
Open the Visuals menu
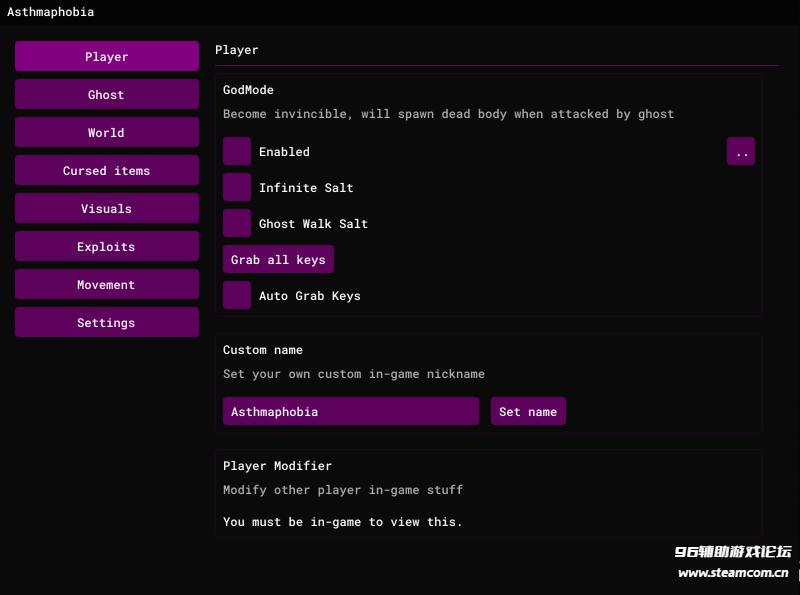click(106, 209)
